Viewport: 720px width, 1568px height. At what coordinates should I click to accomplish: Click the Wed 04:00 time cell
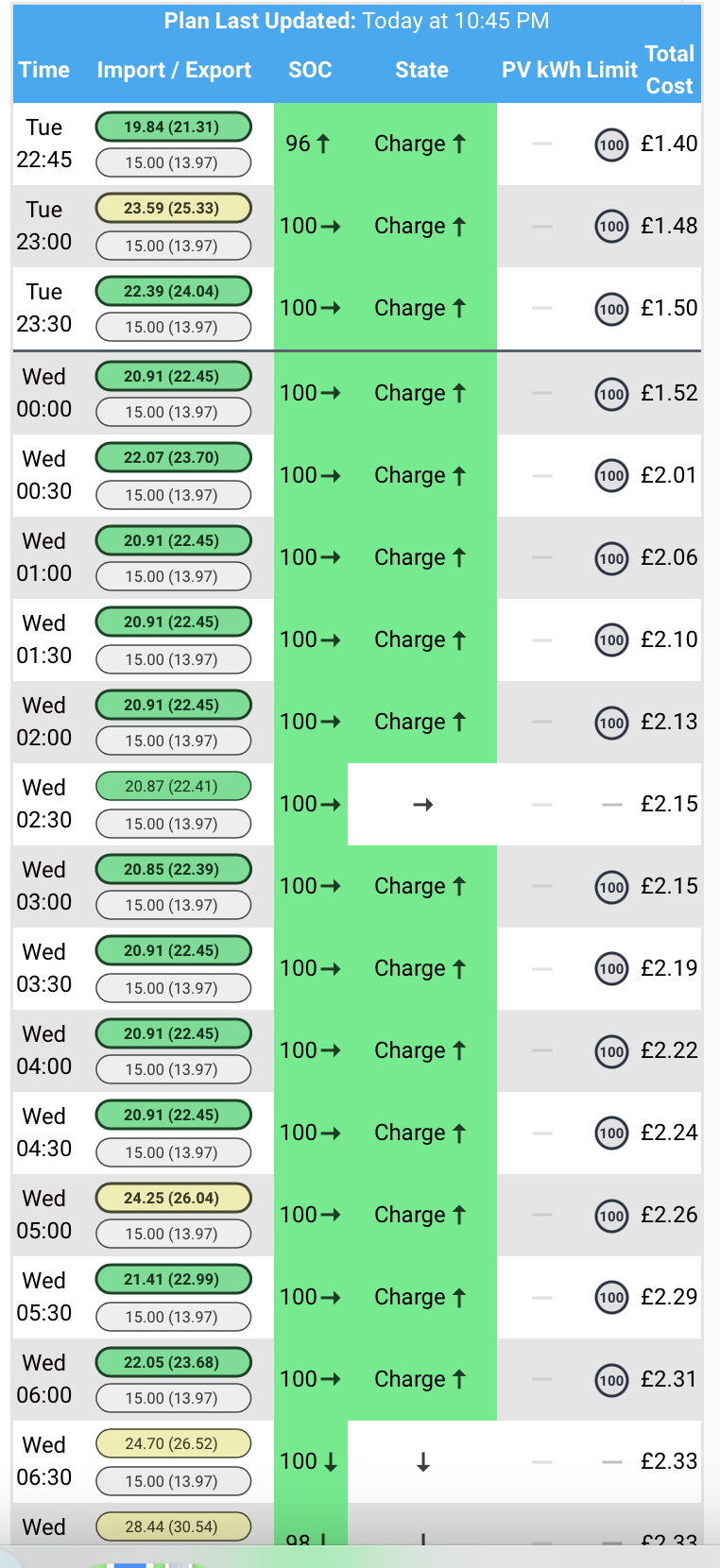pyautogui.click(x=44, y=1050)
